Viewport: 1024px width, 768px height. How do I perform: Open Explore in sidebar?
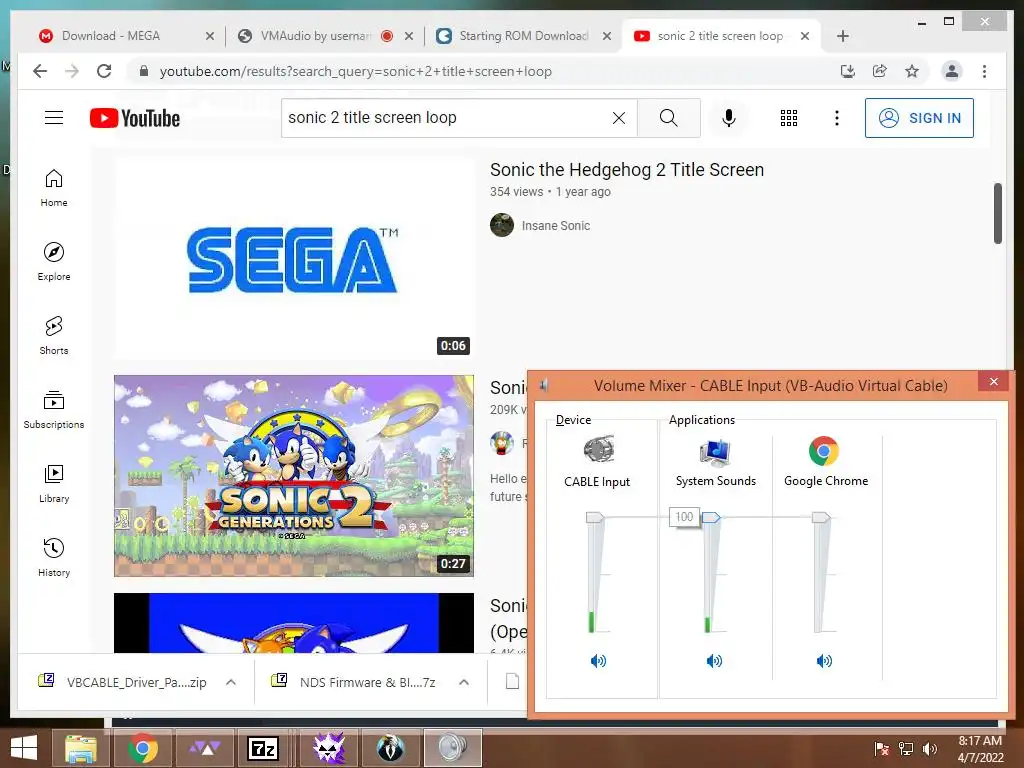54,262
